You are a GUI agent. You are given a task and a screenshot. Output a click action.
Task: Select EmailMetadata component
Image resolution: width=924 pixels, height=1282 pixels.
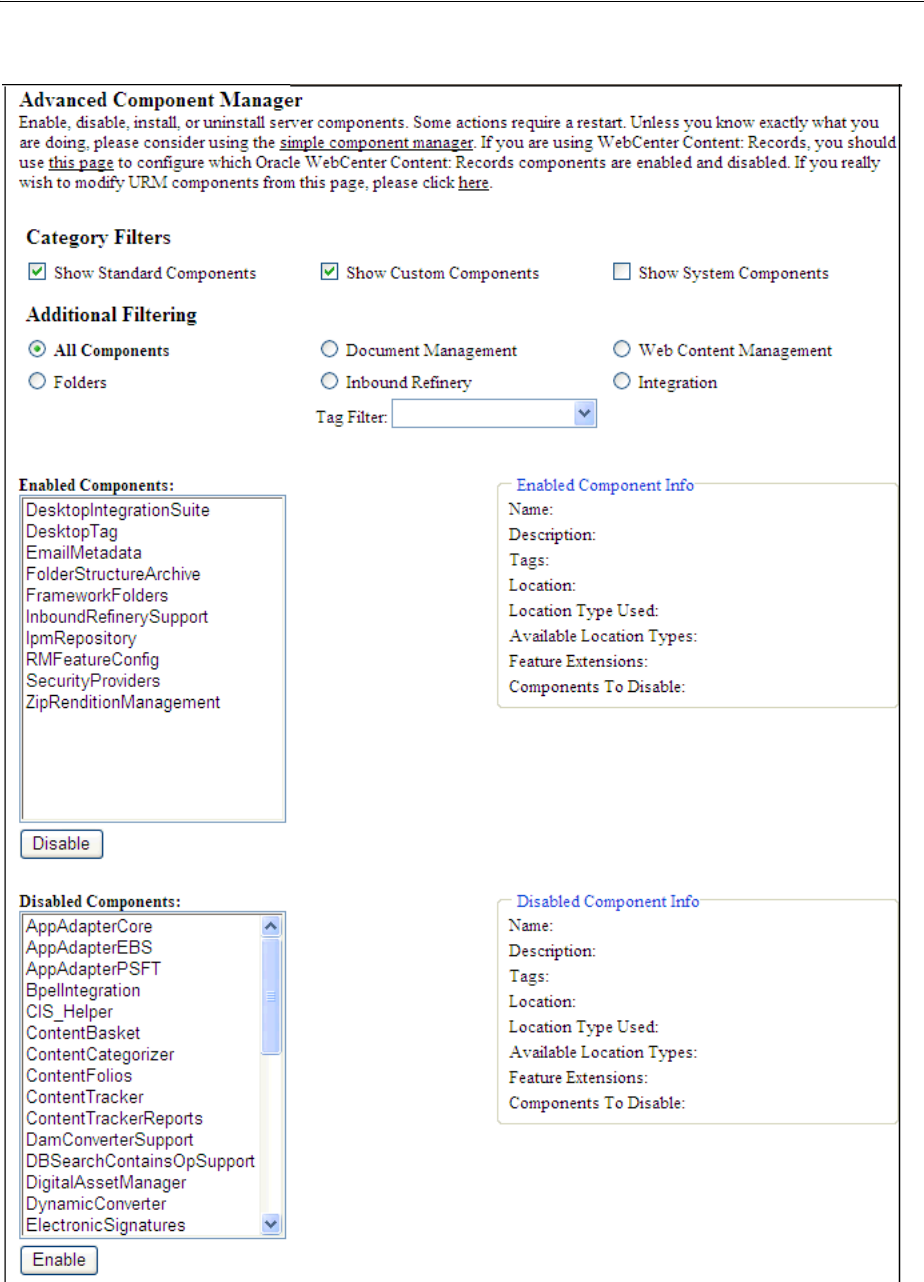(84, 552)
